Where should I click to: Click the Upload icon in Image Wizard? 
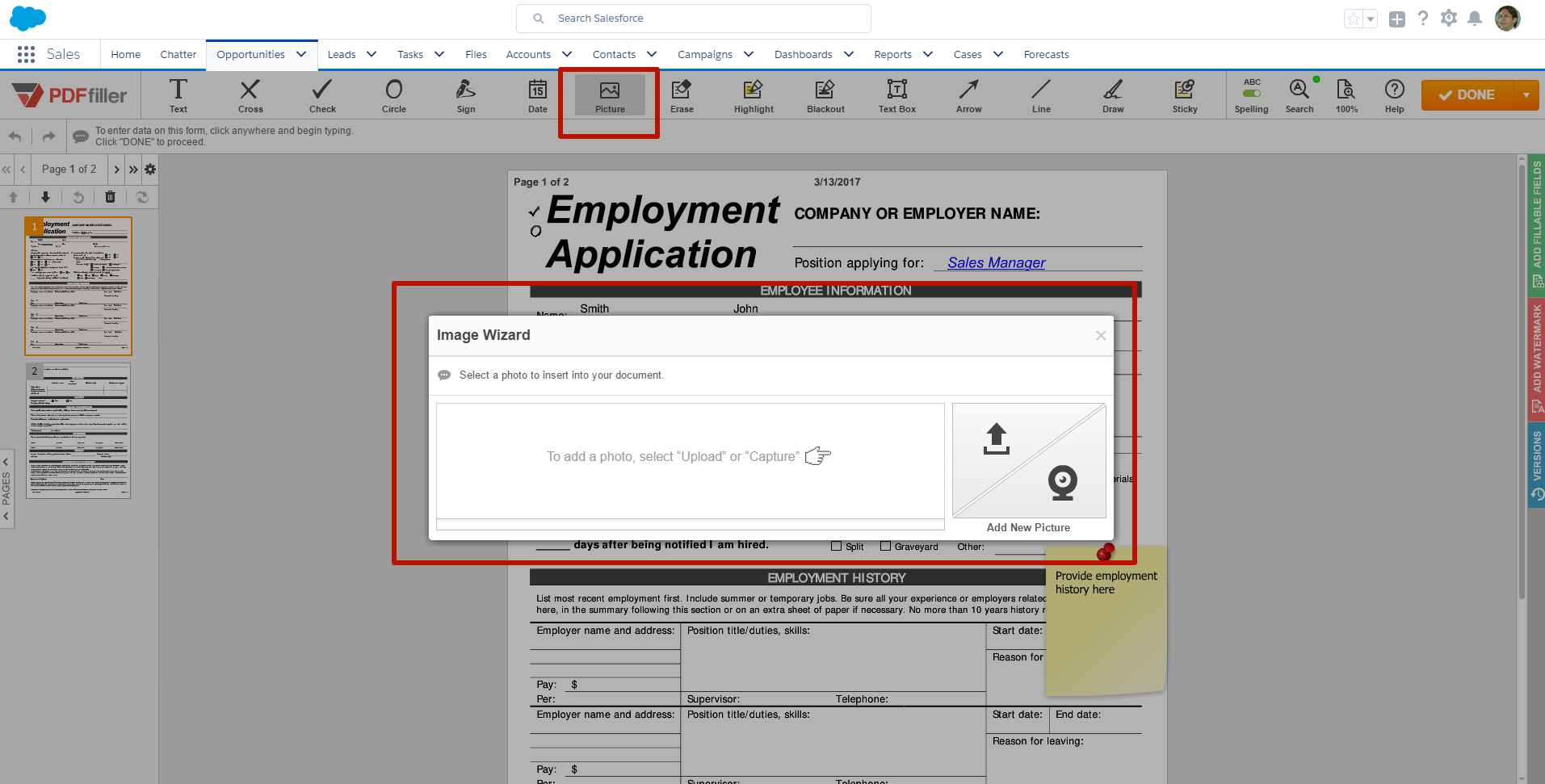pyautogui.click(x=996, y=438)
